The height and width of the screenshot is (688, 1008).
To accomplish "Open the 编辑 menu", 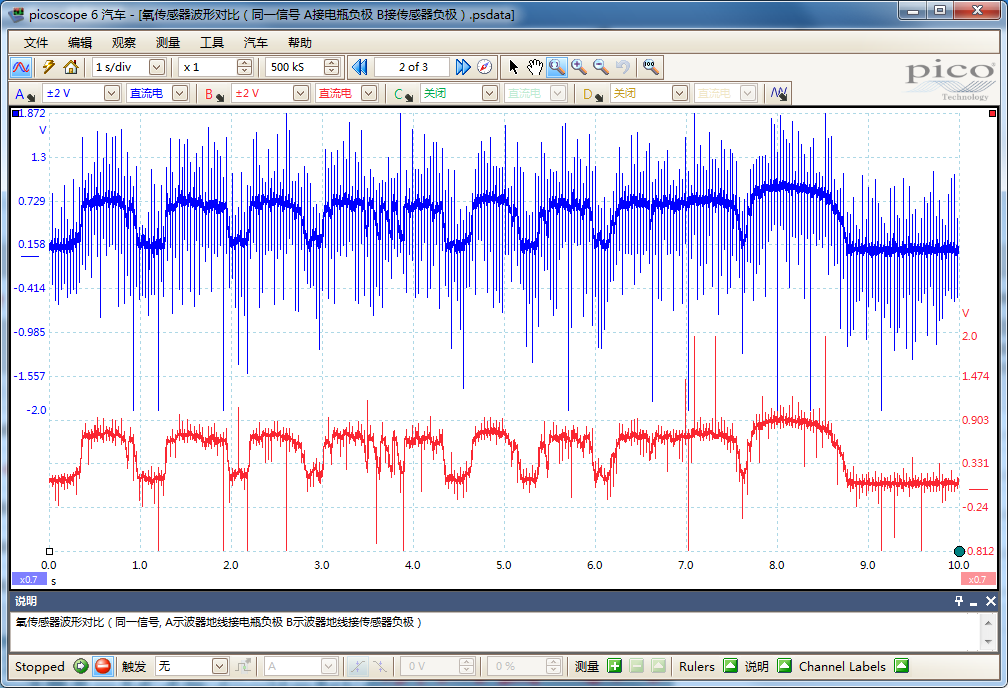I will click(80, 42).
